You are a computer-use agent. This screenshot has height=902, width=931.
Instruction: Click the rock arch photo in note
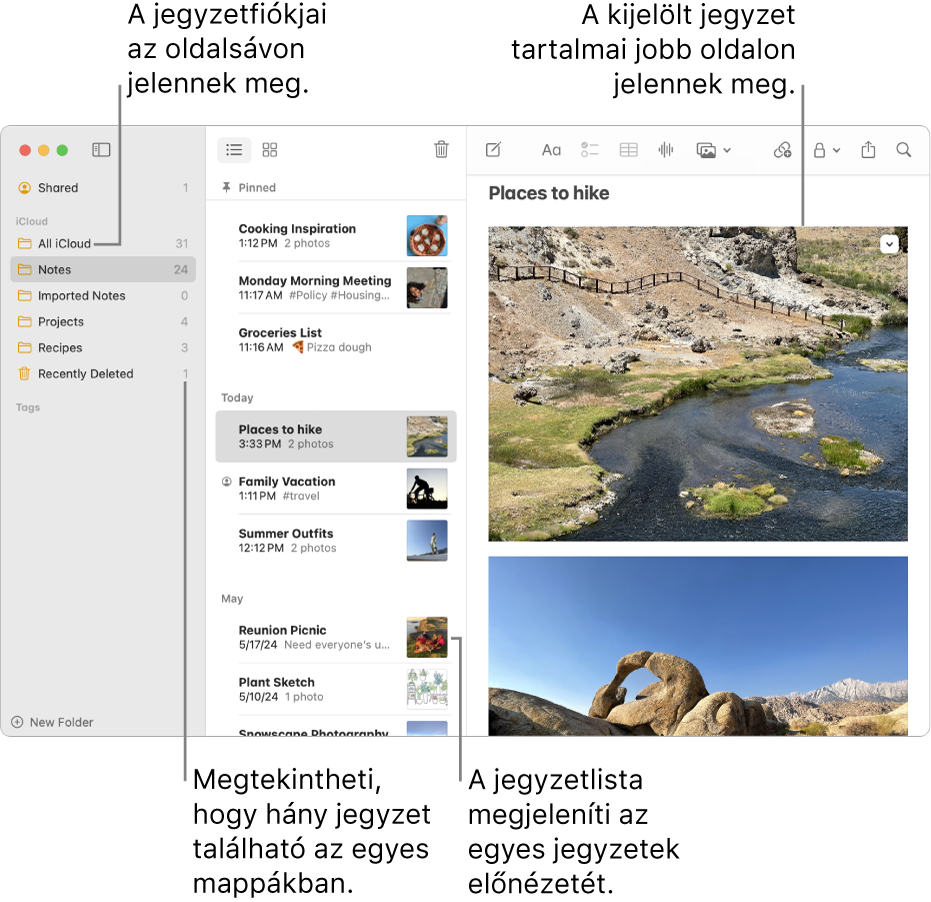pos(698,646)
